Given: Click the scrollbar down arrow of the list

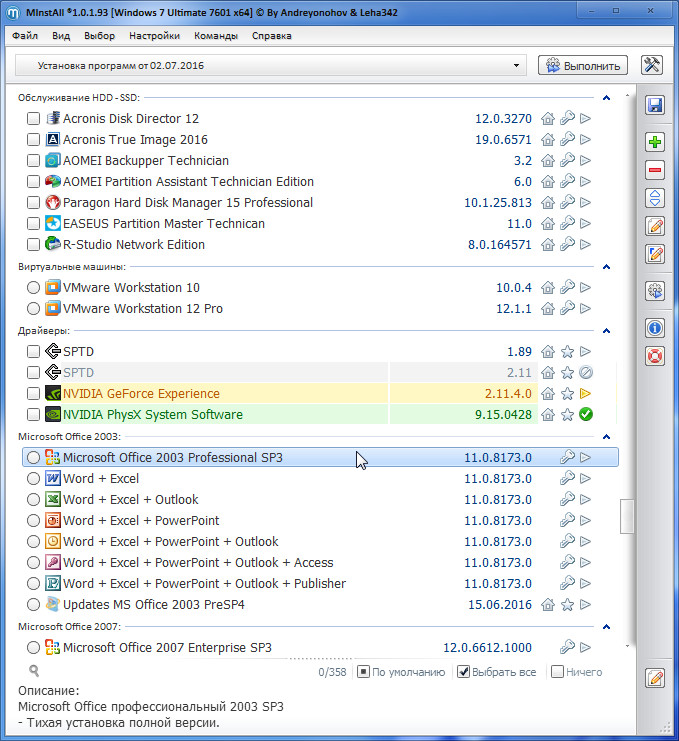Looking at the screenshot, I should 627,646.
